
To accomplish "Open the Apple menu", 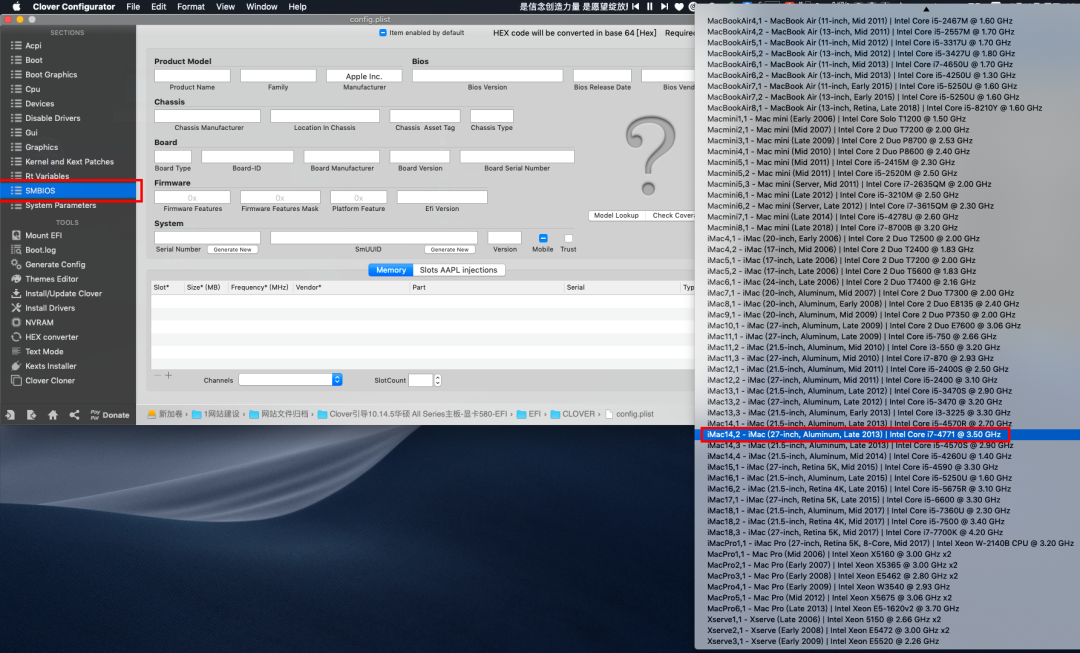I will coord(17,7).
